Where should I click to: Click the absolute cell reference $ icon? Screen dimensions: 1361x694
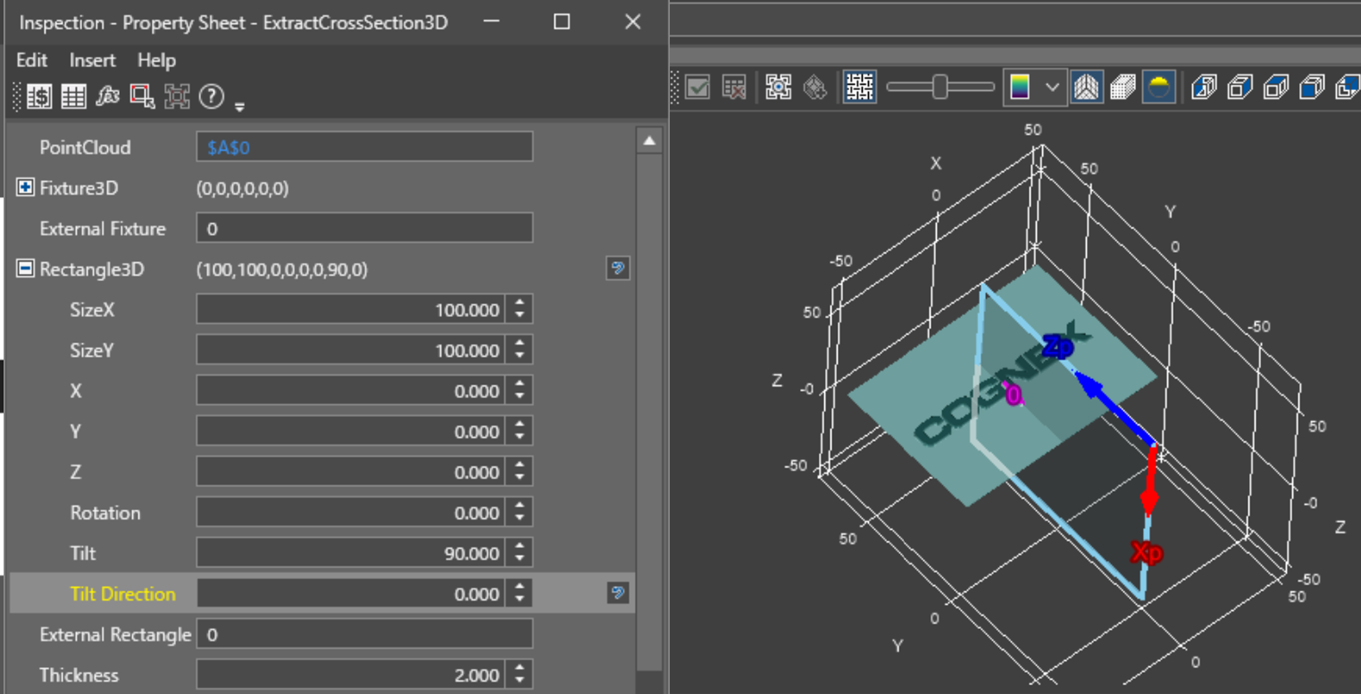coord(40,96)
